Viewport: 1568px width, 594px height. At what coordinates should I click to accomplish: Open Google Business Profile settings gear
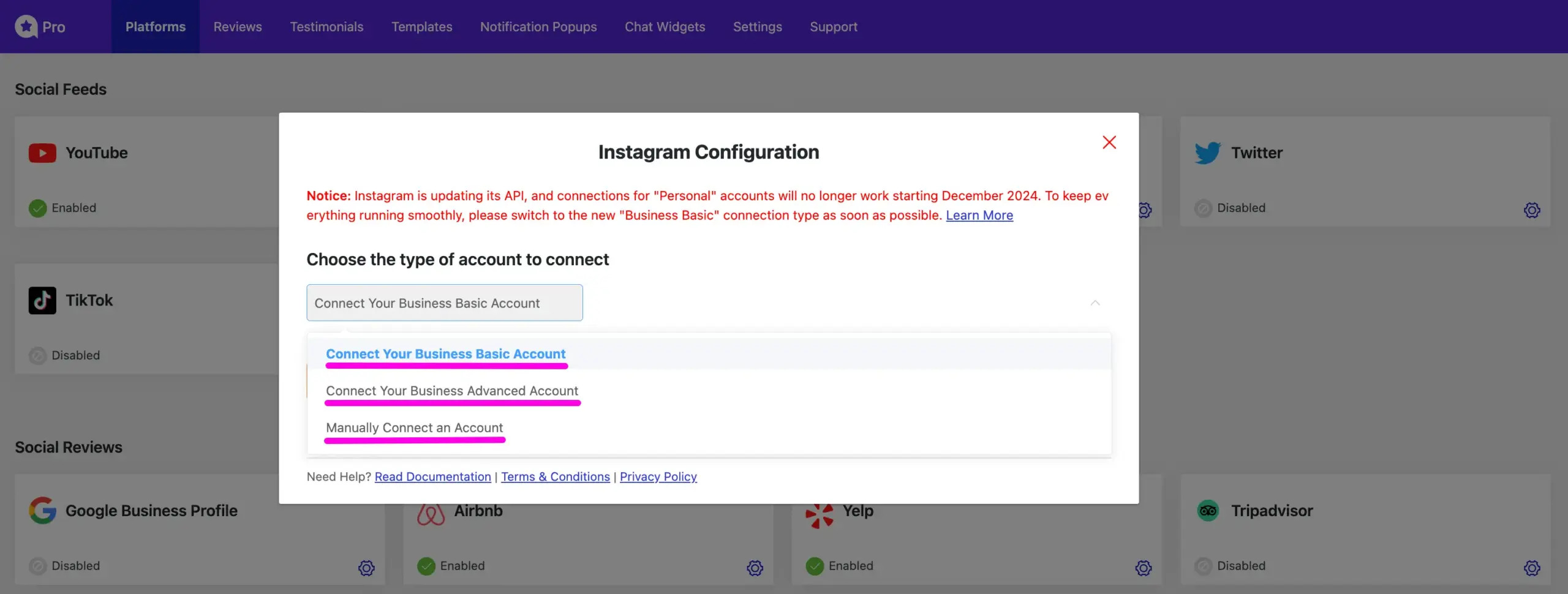click(x=366, y=568)
